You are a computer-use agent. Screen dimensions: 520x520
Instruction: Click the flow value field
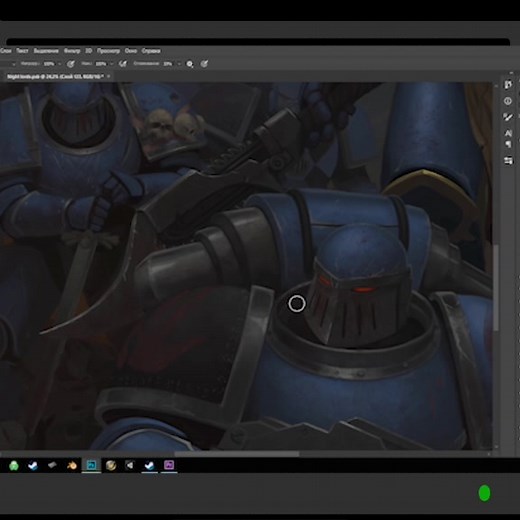click(101, 64)
